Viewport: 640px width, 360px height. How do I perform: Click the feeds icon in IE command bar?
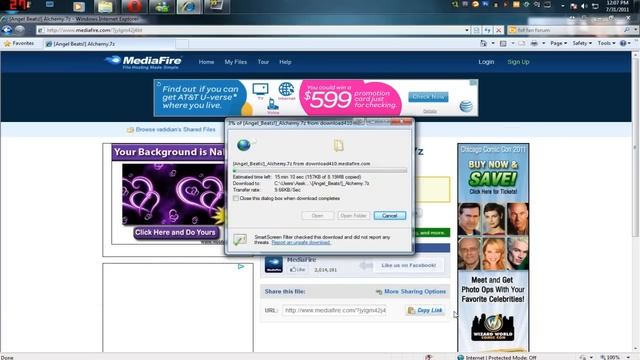click(x=503, y=43)
